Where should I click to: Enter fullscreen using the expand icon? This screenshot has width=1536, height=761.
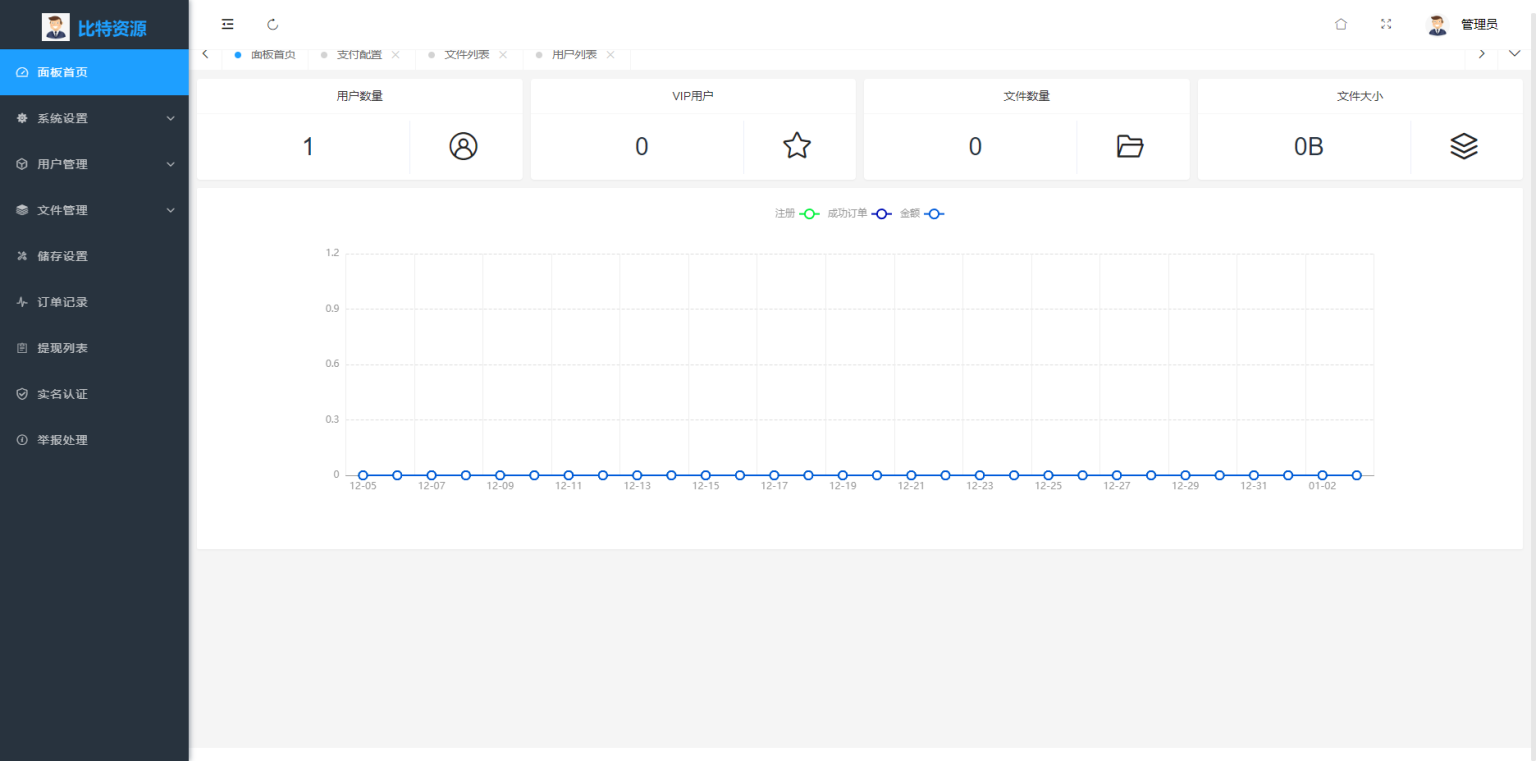[x=1386, y=24]
